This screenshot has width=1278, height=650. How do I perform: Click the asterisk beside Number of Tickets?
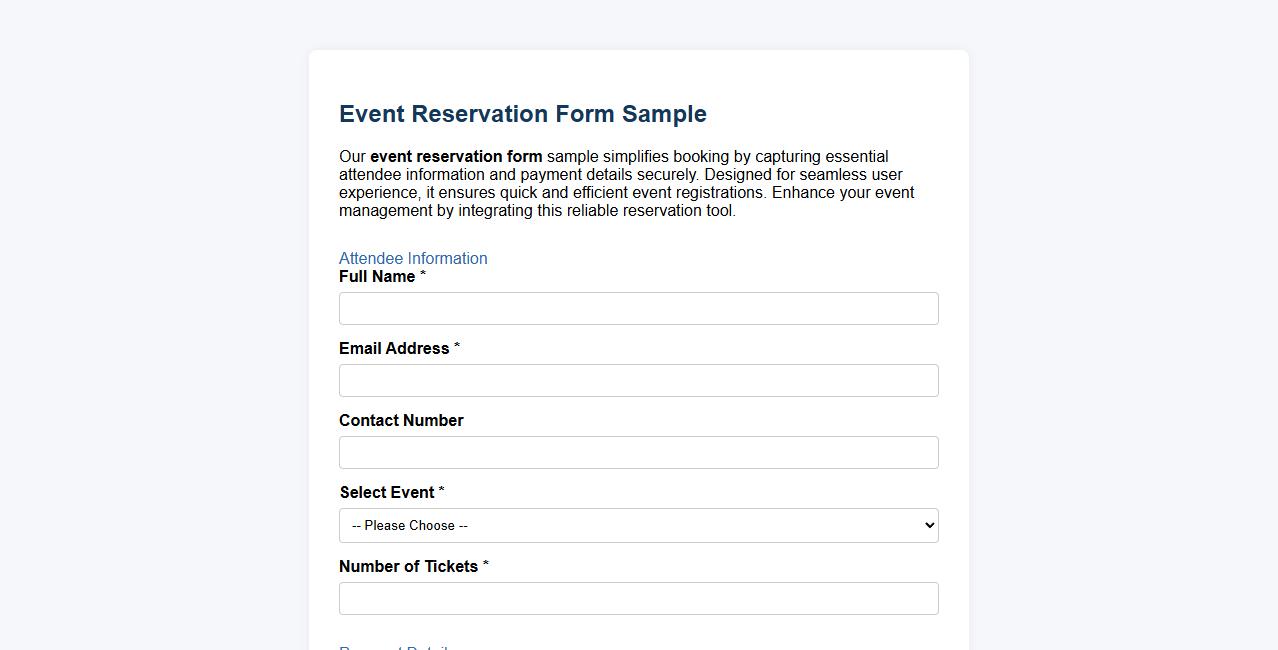(x=485, y=566)
